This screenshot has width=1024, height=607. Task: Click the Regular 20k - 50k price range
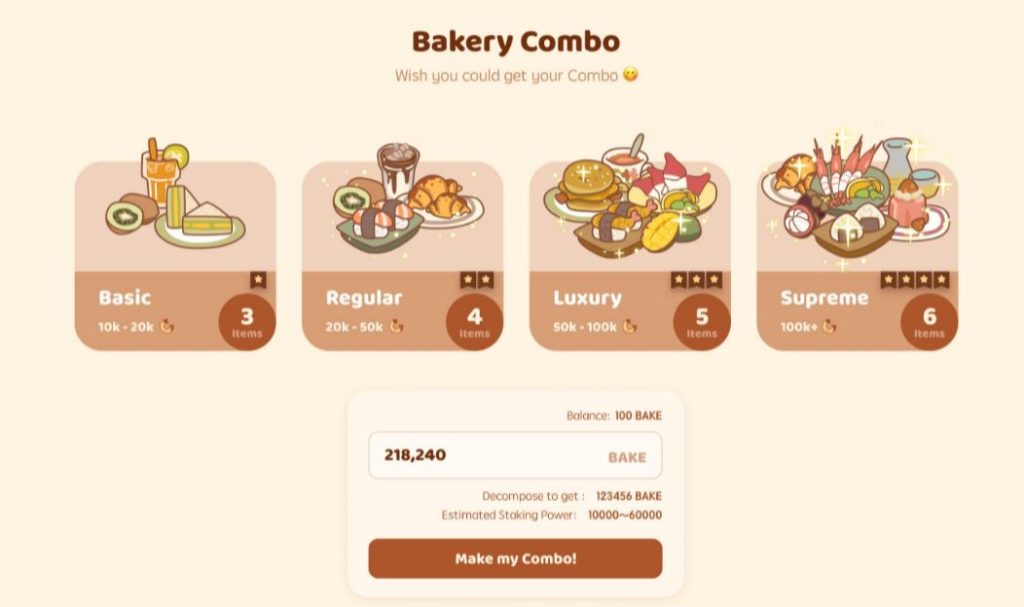[356, 327]
